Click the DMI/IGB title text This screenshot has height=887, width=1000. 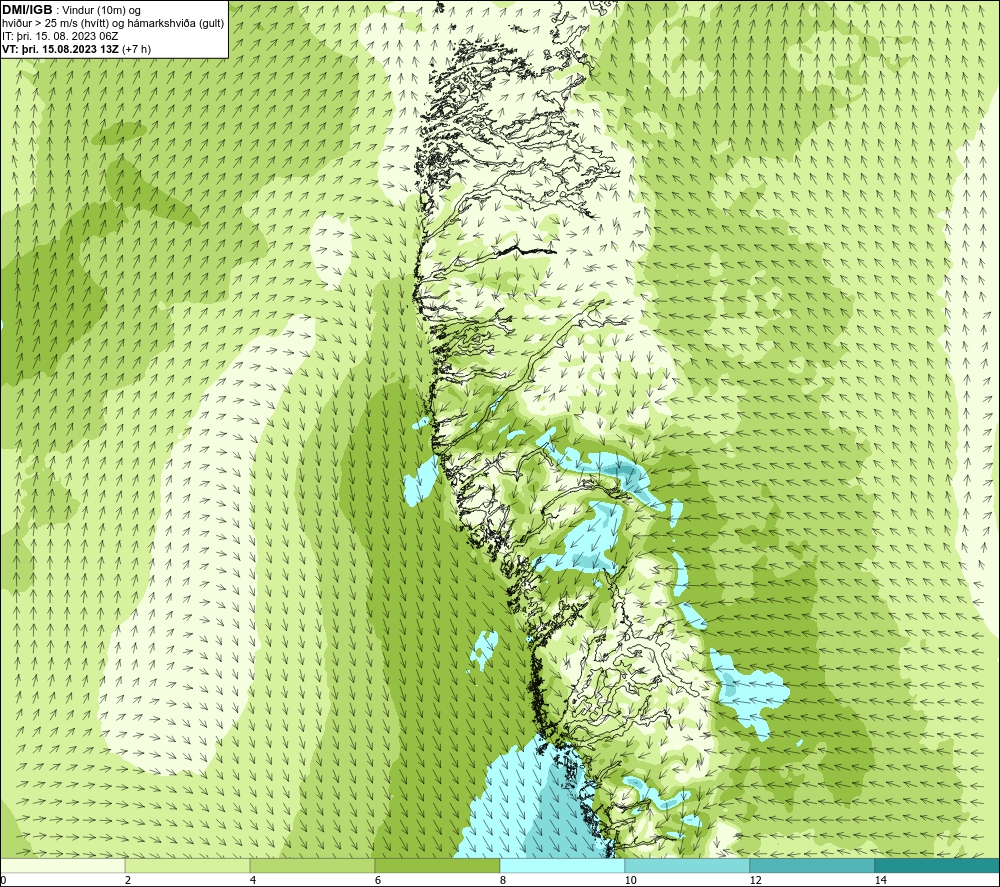27,10
